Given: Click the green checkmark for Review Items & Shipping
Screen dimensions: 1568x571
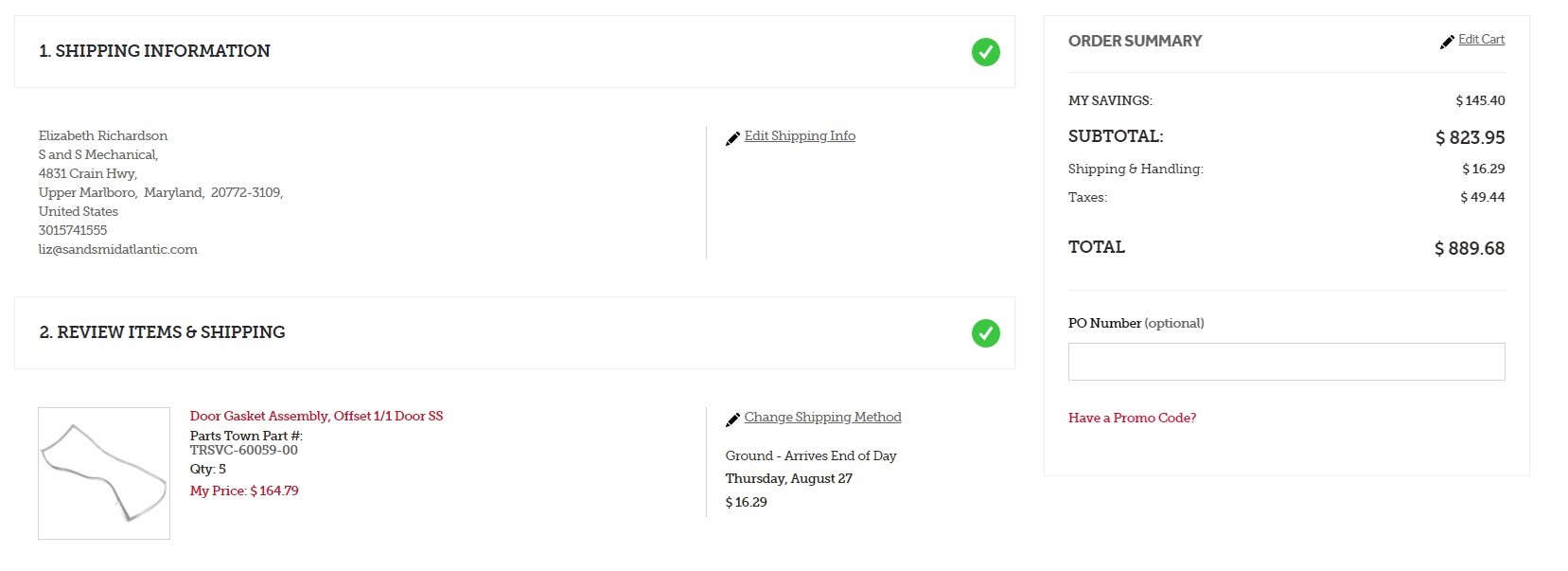Looking at the screenshot, I should 985,333.
